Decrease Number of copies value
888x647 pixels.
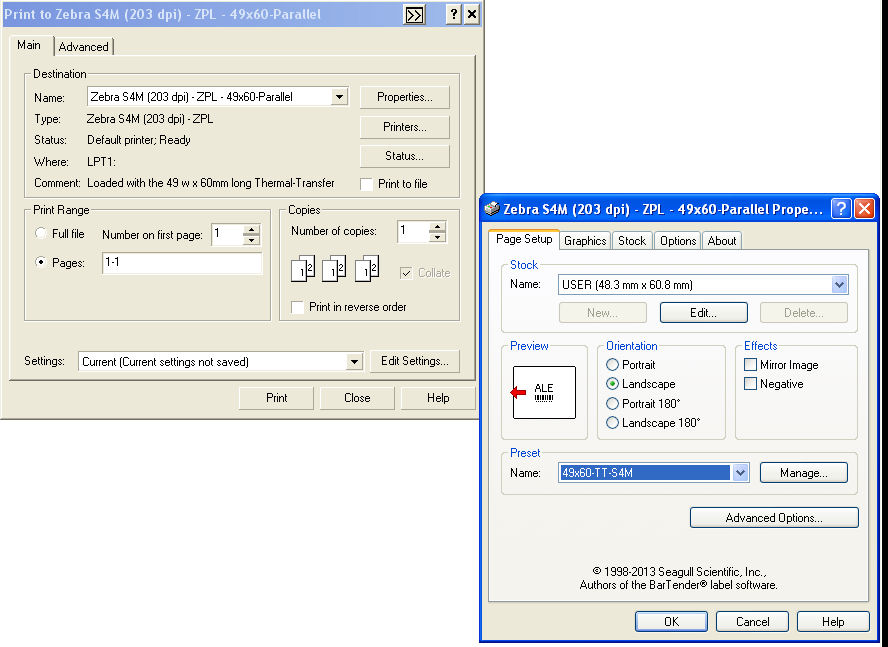[437, 237]
